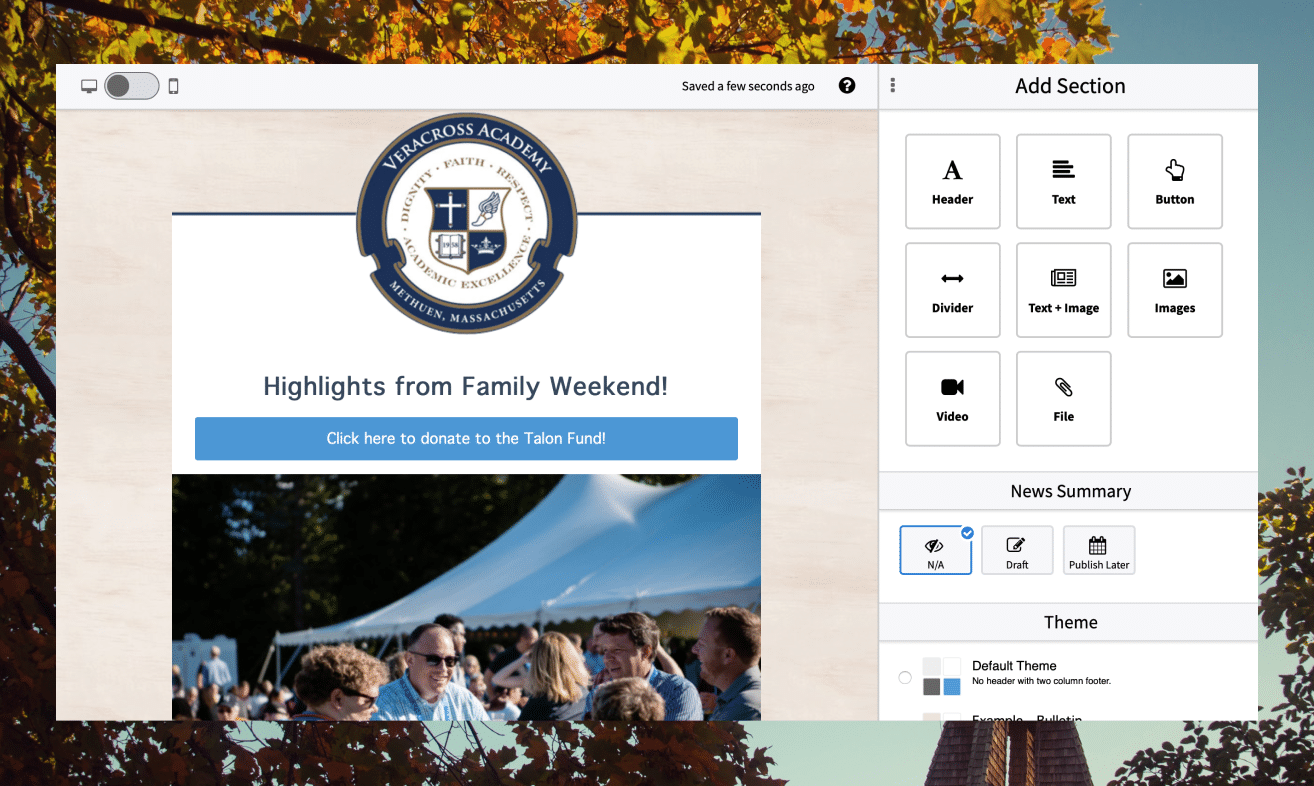1314x786 pixels.
Task: Add a Button section
Action: point(1175,181)
